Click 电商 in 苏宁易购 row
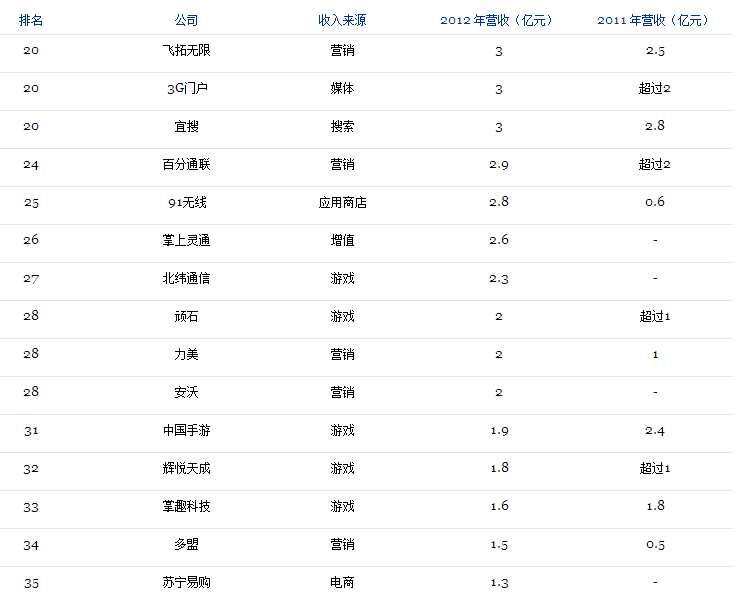This screenshot has height=604, width=746. (343, 583)
